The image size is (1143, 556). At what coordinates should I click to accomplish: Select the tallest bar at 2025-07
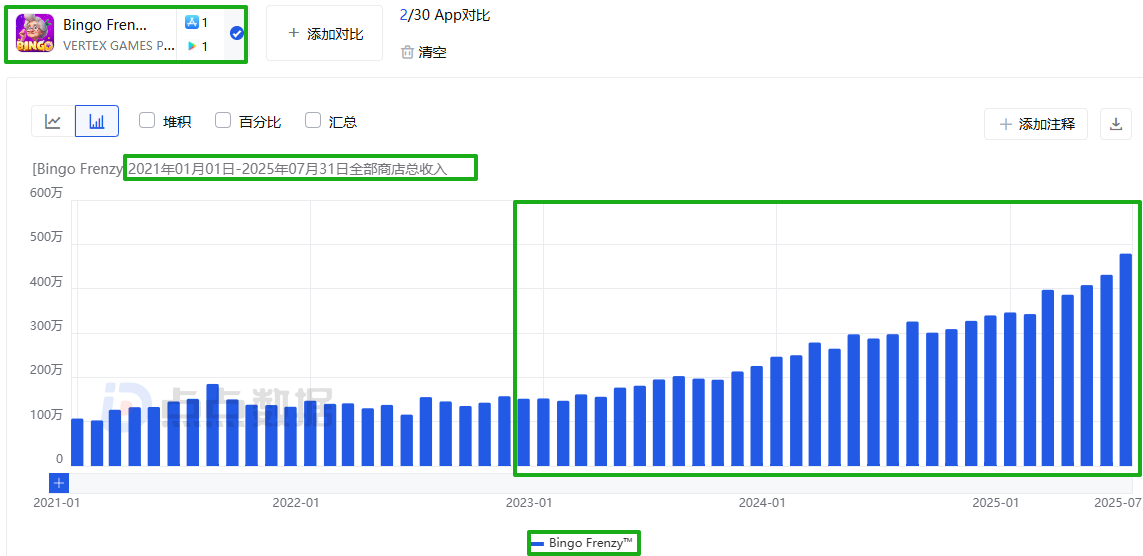[x=1125, y=360]
